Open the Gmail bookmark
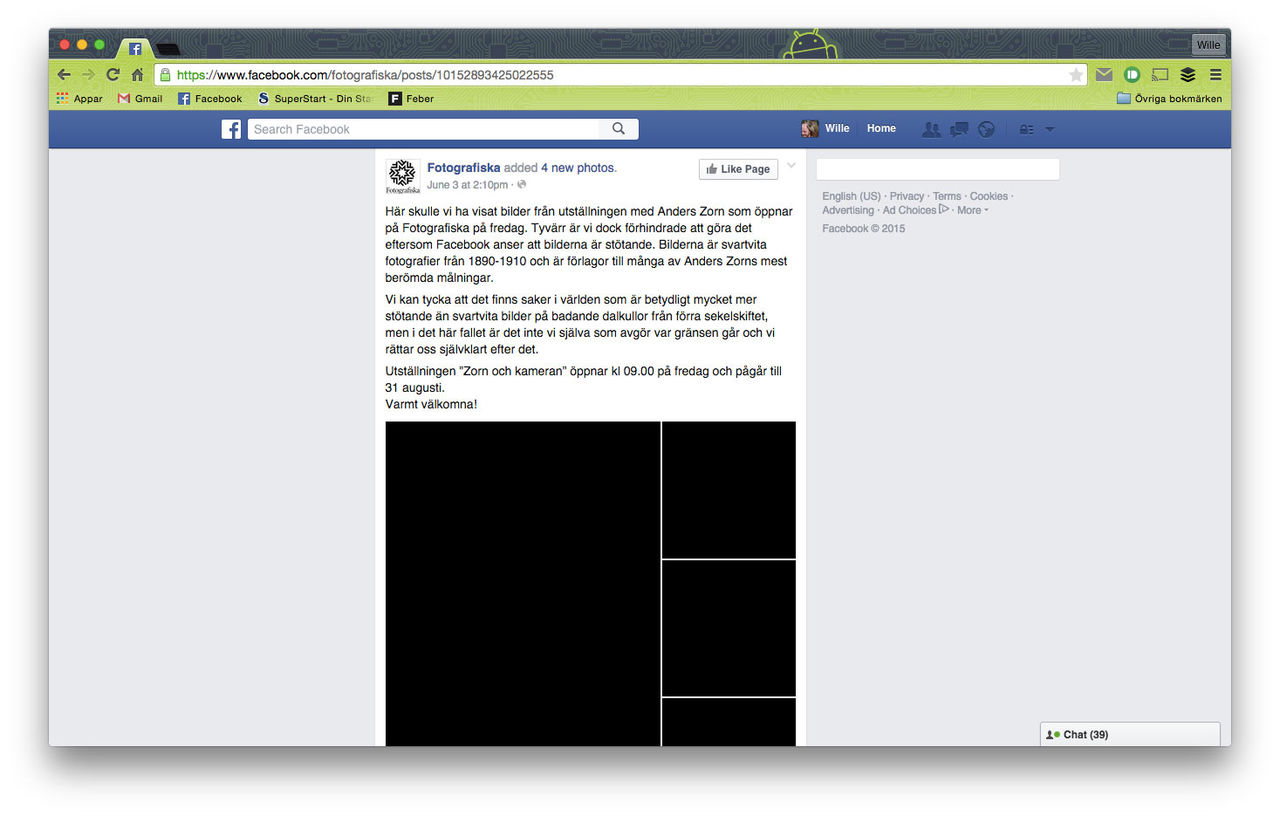 point(140,99)
